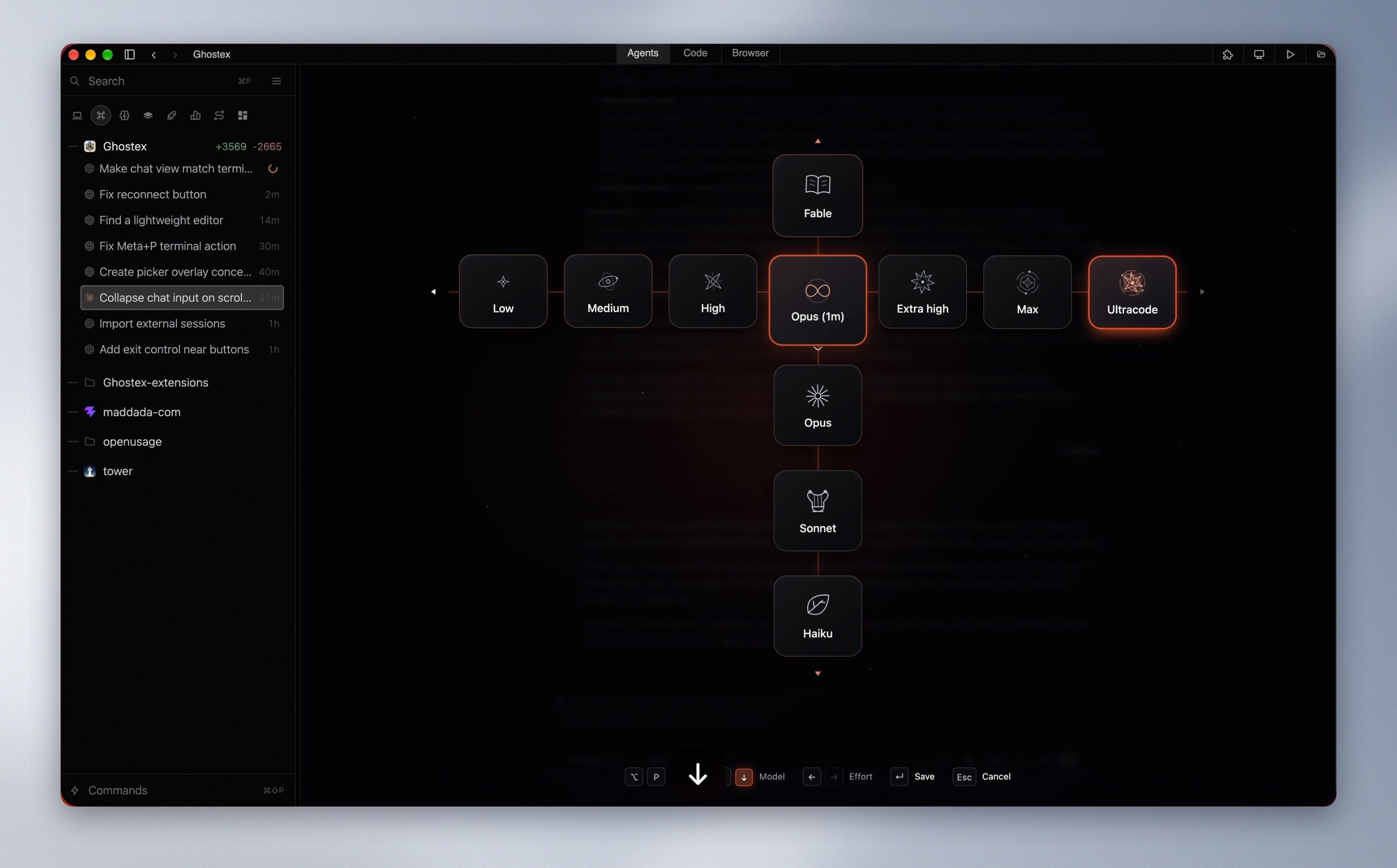Set effort to Low
1397x868 pixels.
[503, 291]
